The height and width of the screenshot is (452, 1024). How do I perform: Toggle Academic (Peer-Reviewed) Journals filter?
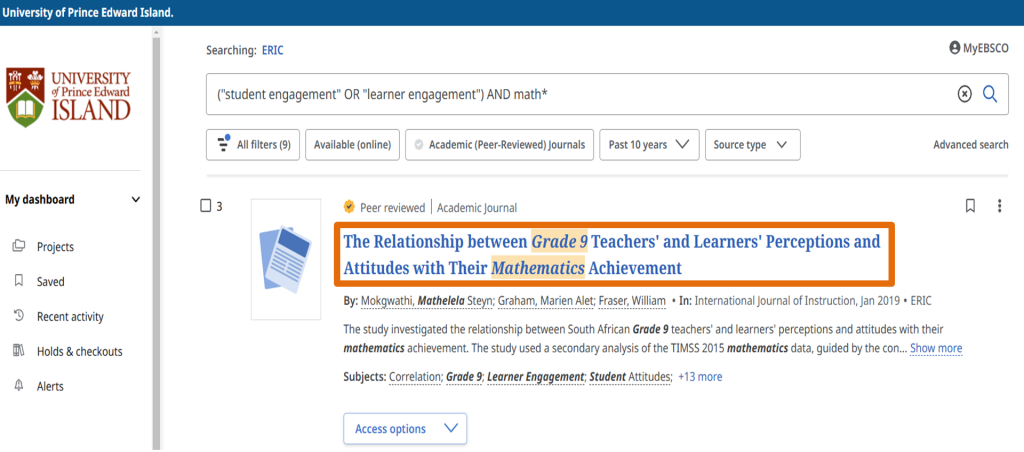(x=500, y=144)
